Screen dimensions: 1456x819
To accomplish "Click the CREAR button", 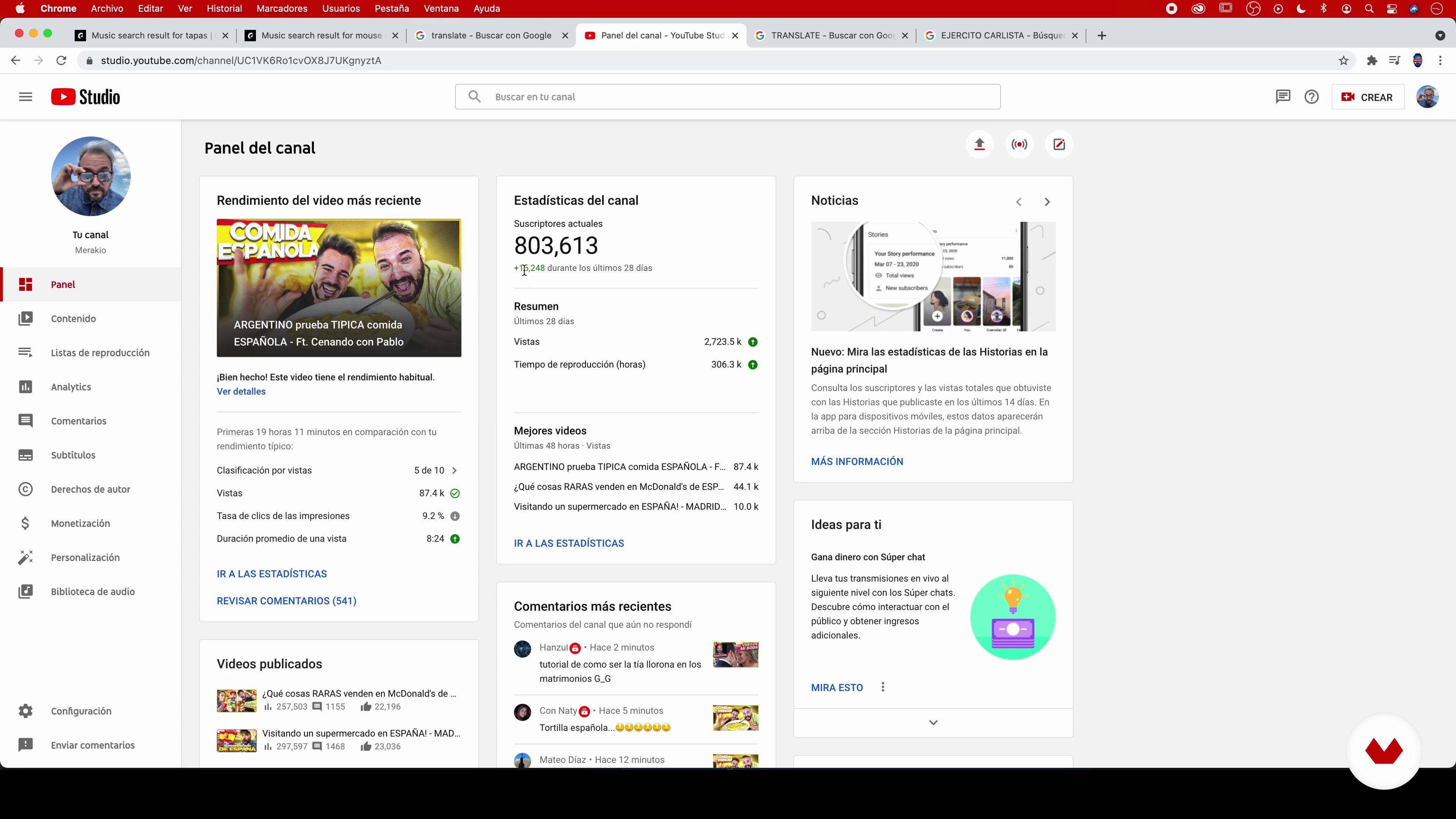I will (x=1367, y=97).
